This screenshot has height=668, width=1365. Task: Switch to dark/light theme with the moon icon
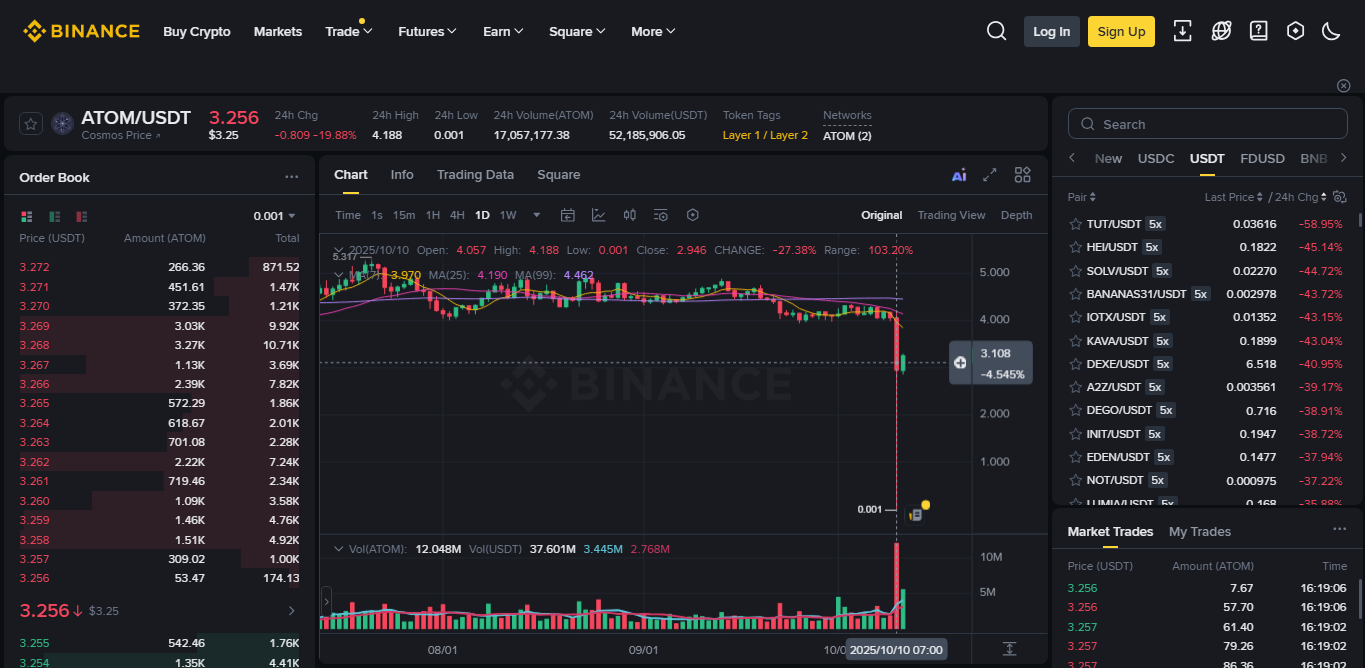[1331, 31]
